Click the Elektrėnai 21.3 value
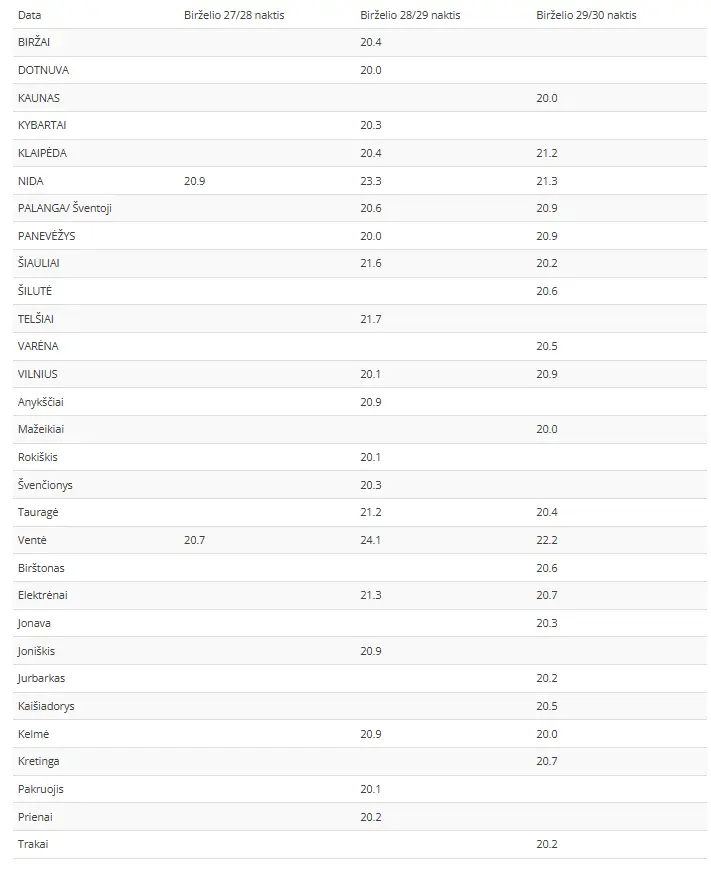Image resolution: width=711 pixels, height=874 pixels. pos(371,595)
